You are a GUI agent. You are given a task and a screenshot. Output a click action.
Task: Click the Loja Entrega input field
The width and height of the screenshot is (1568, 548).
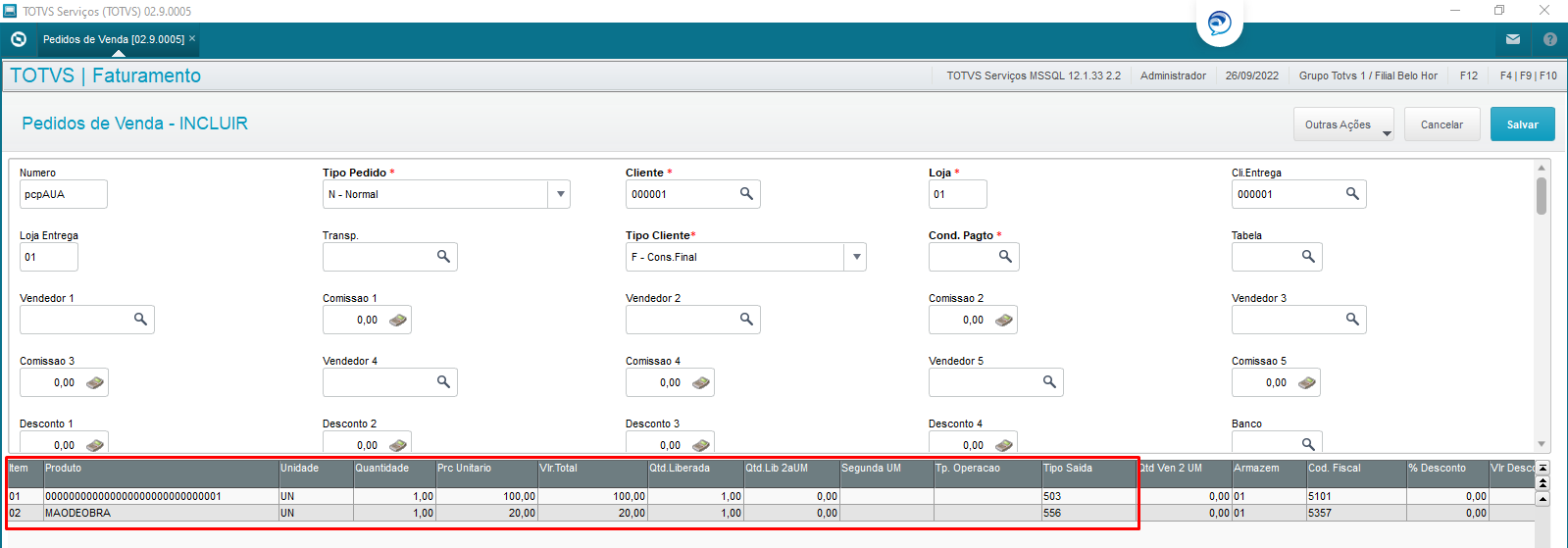coord(49,257)
